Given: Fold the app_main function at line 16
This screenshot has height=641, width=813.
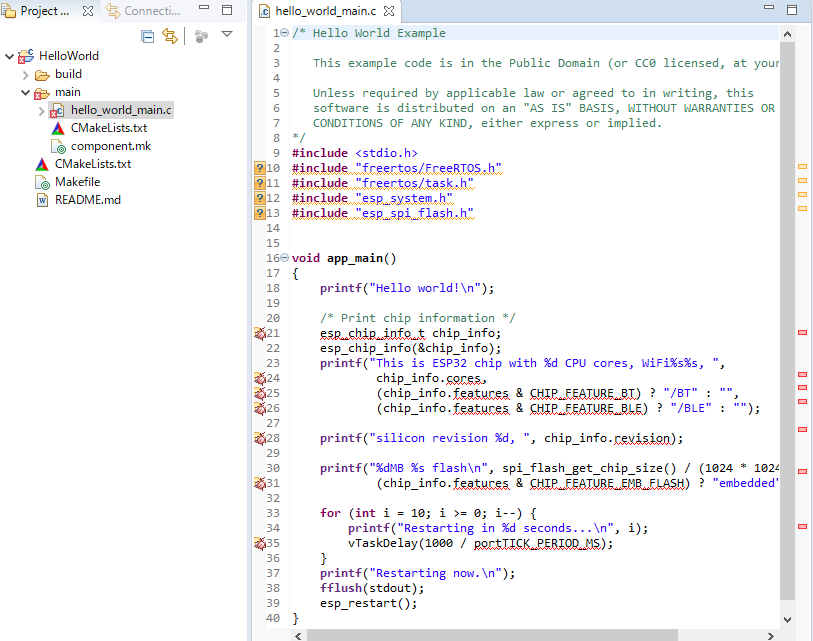Looking at the screenshot, I should [284, 258].
